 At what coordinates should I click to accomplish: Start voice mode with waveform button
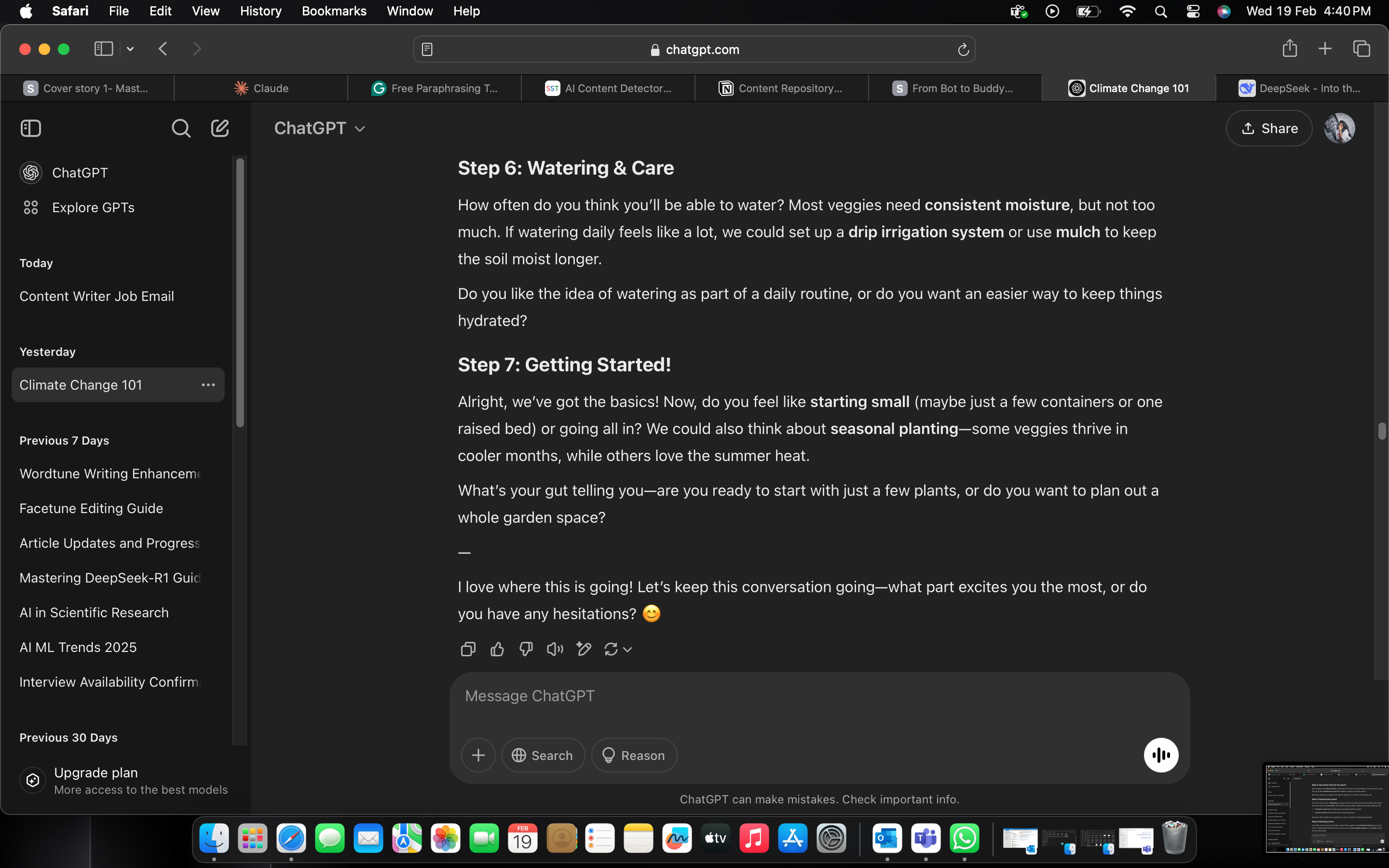[x=1160, y=755]
